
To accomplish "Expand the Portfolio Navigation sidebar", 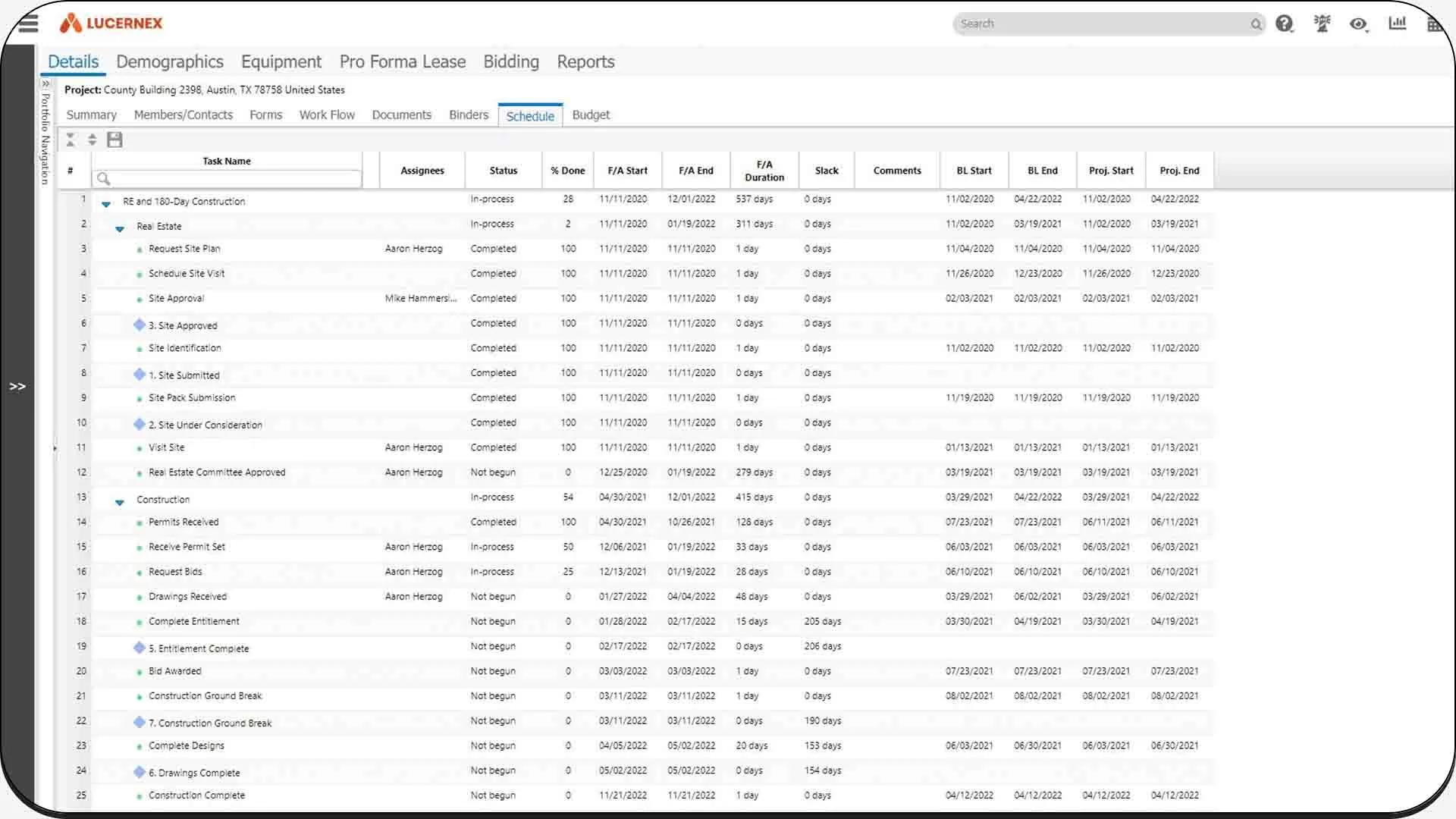I will pyautogui.click(x=17, y=386).
